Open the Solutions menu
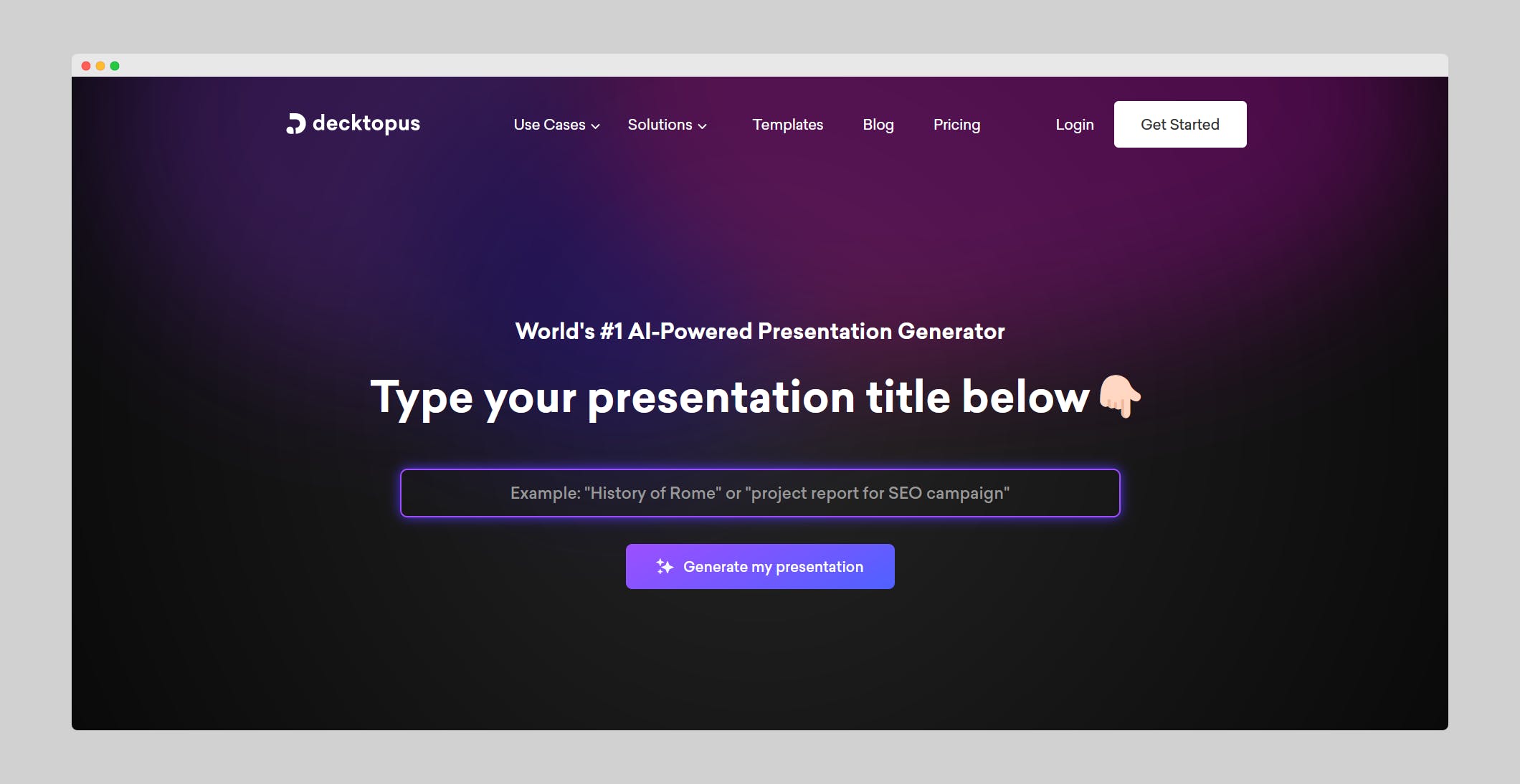Viewport: 1520px width, 784px height. click(x=660, y=125)
